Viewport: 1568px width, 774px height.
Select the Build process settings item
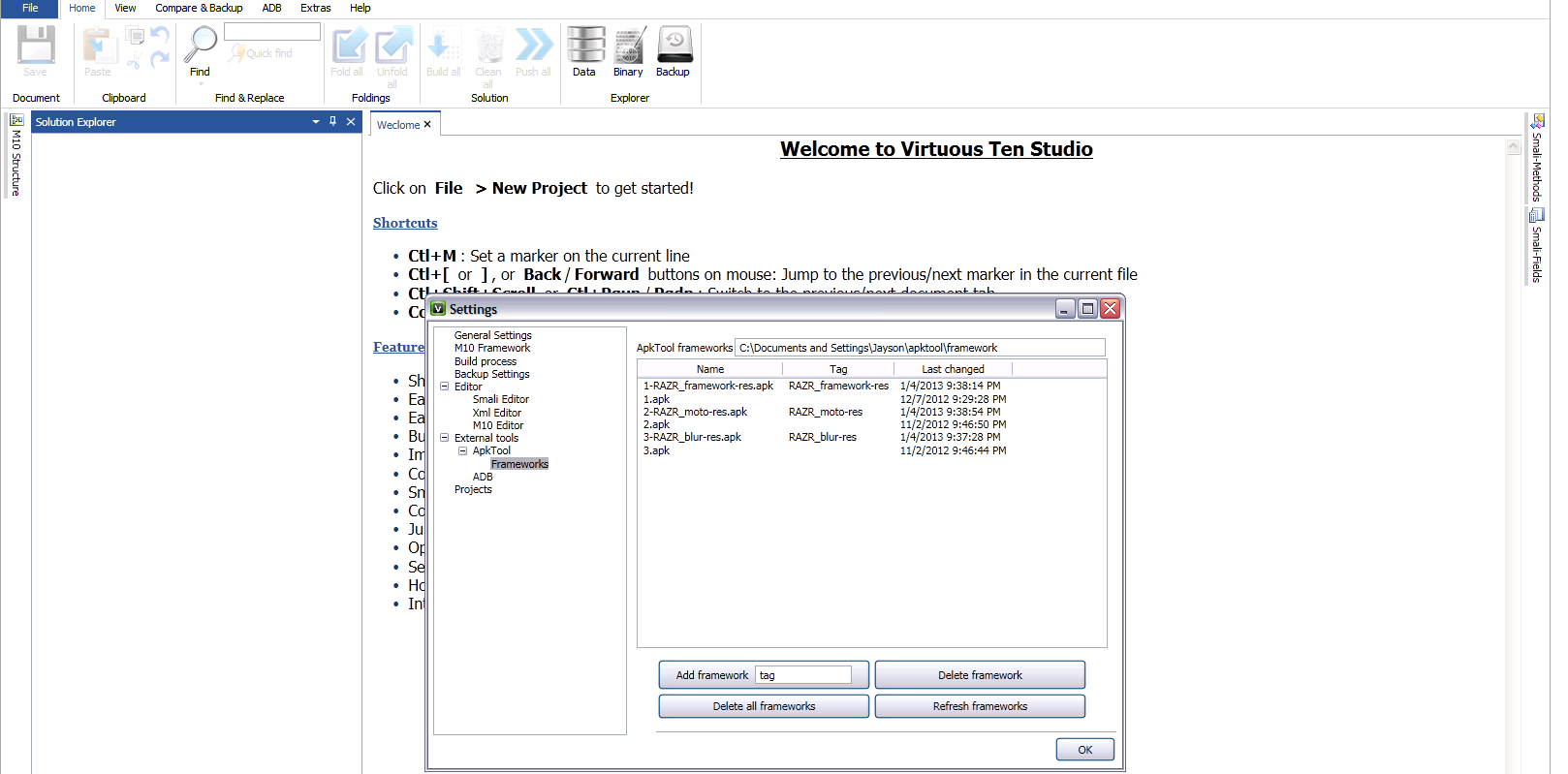(486, 361)
